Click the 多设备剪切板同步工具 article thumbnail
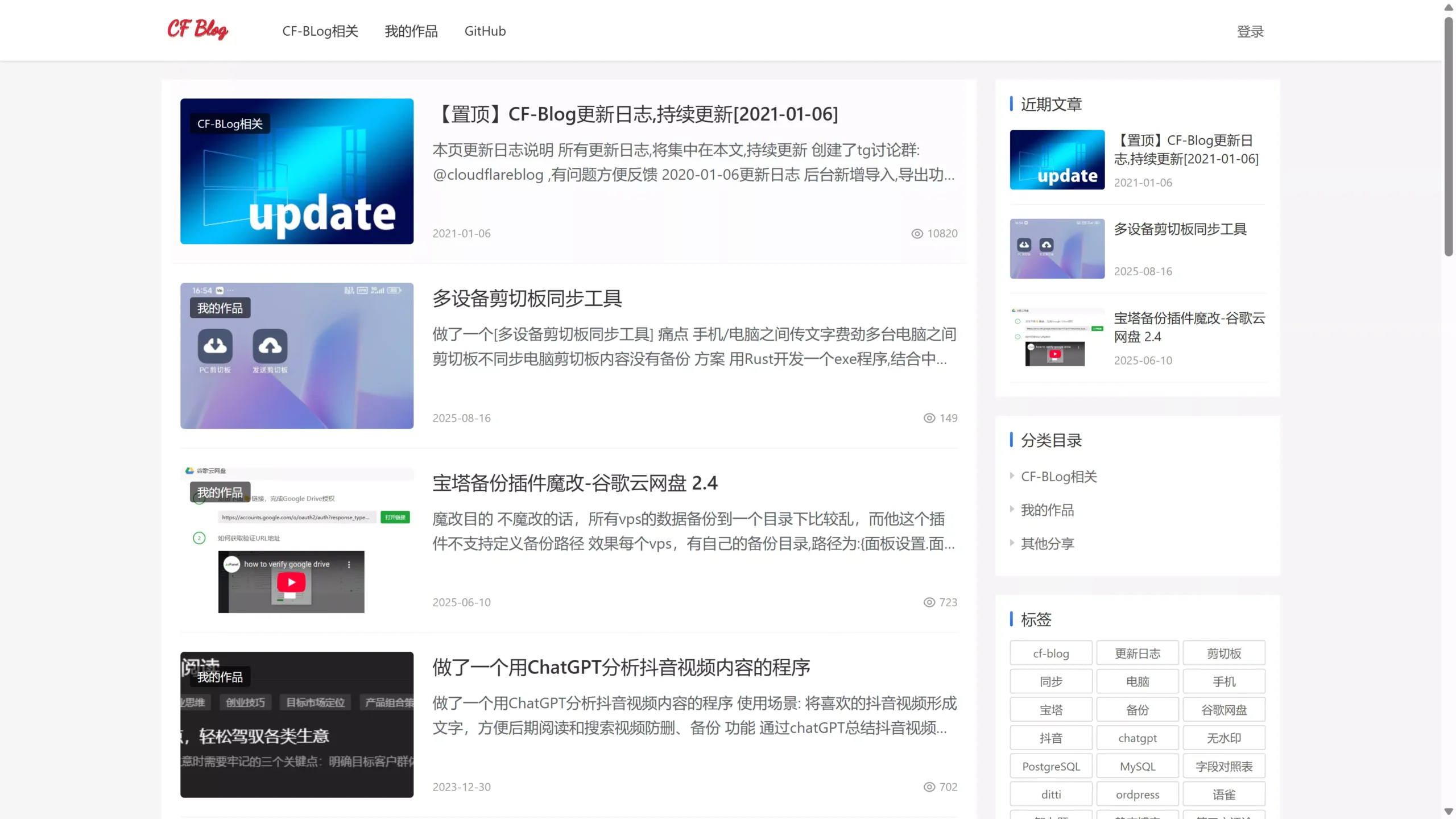Image resolution: width=1456 pixels, height=819 pixels. click(x=296, y=355)
